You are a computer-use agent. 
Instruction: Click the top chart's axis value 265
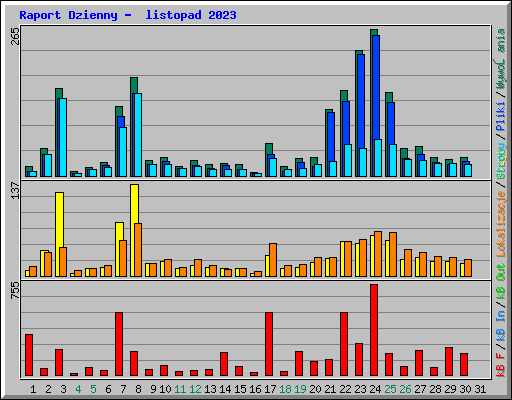[x=15, y=36]
